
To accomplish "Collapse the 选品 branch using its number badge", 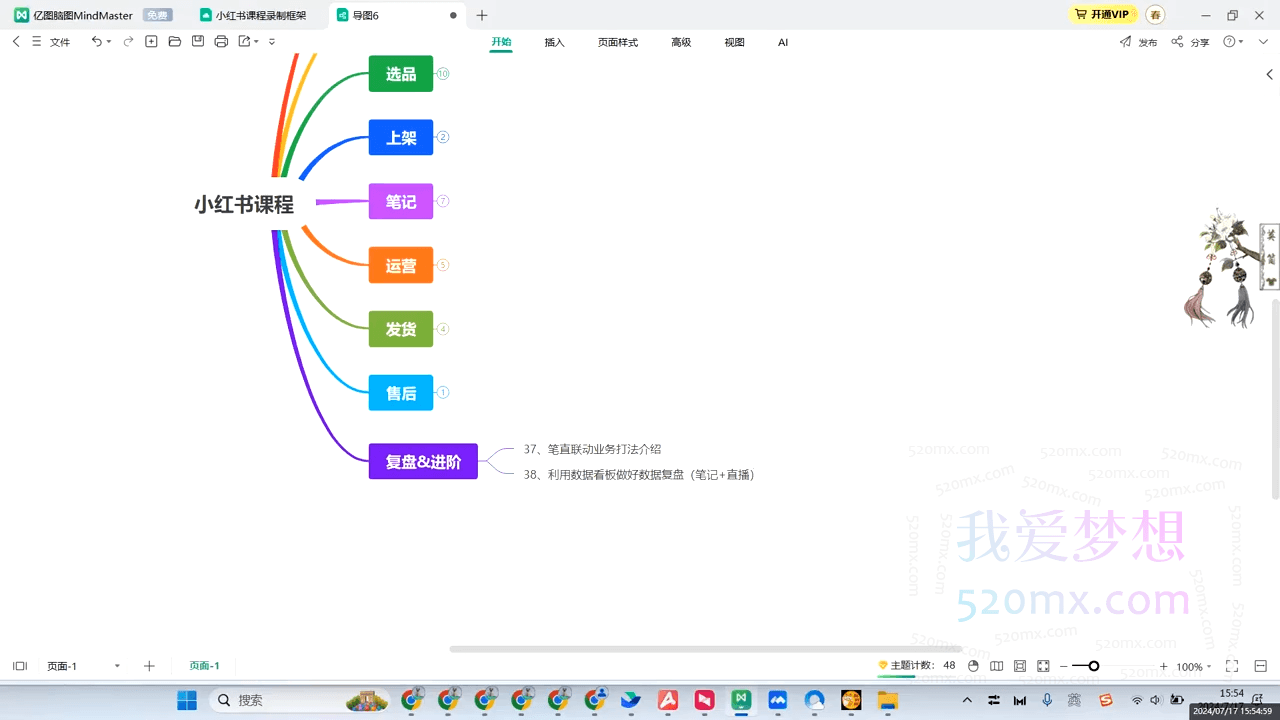I will 443,73.
